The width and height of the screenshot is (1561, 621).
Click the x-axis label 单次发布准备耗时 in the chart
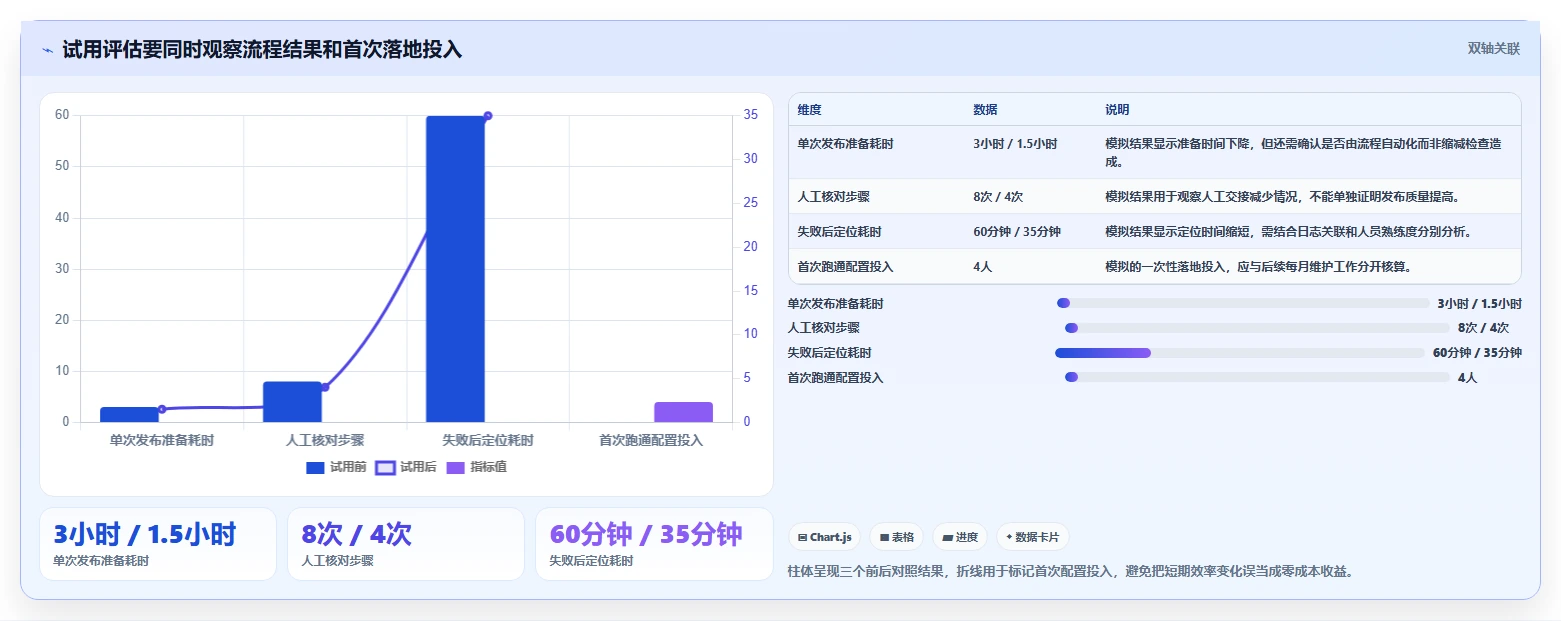pyautogui.click(x=162, y=440)
